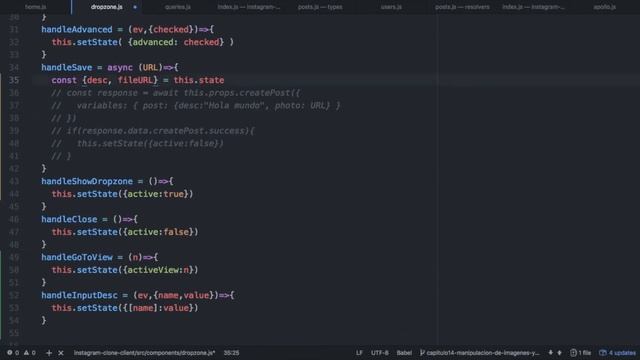The image size is (640, 360).
Task: Click the dropzone.js file path in status bar
Action: pyautogui.click(x=144, y=353)
